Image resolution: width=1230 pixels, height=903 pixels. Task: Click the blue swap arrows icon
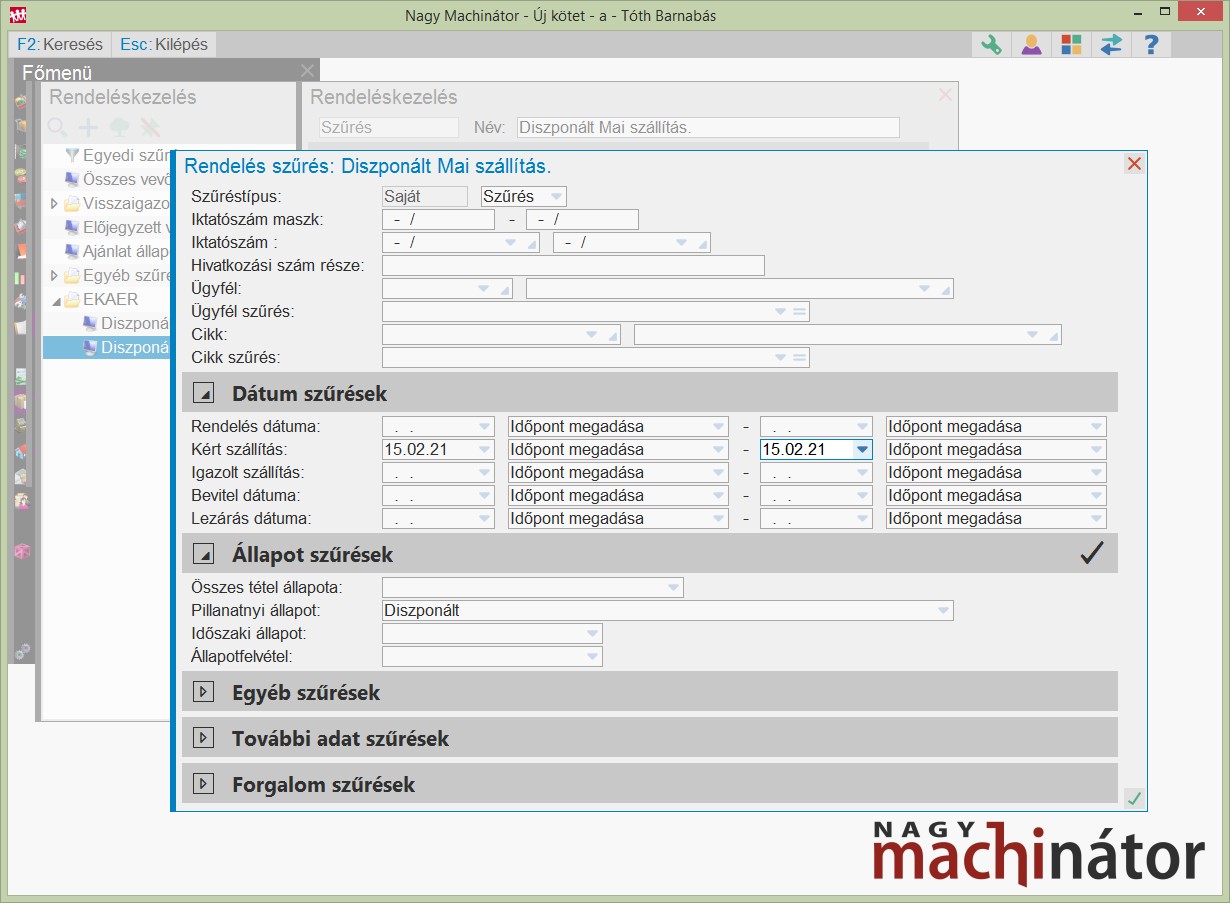click(1111, 45)
